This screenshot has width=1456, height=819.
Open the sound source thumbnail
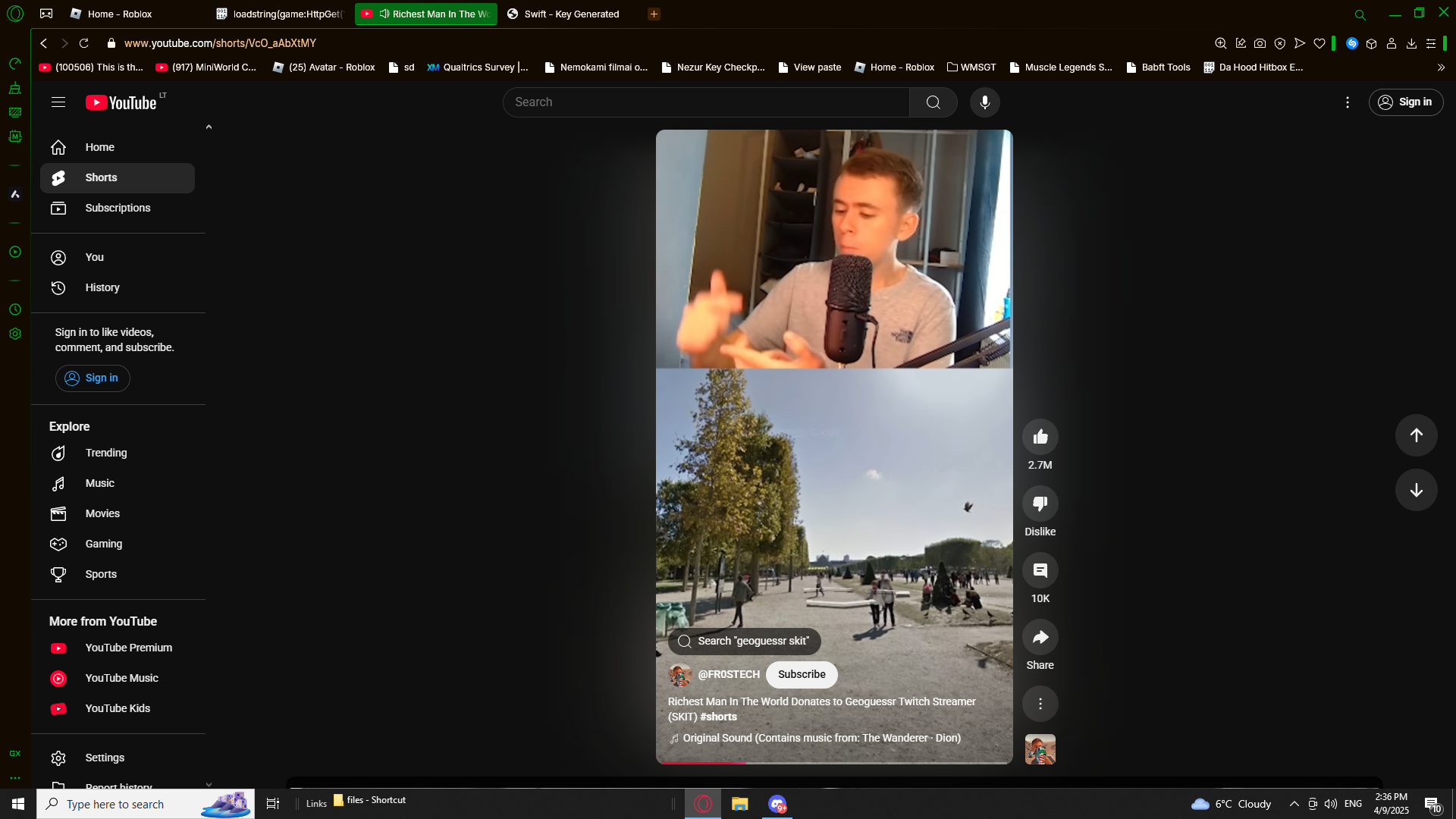1040,749
